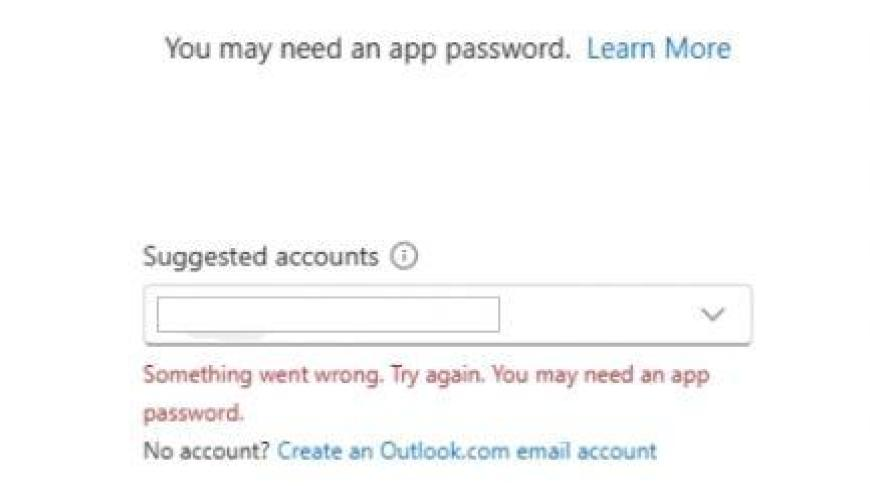
Task: Click the red Something went wrong error message
Action: (x=426, y=393)
